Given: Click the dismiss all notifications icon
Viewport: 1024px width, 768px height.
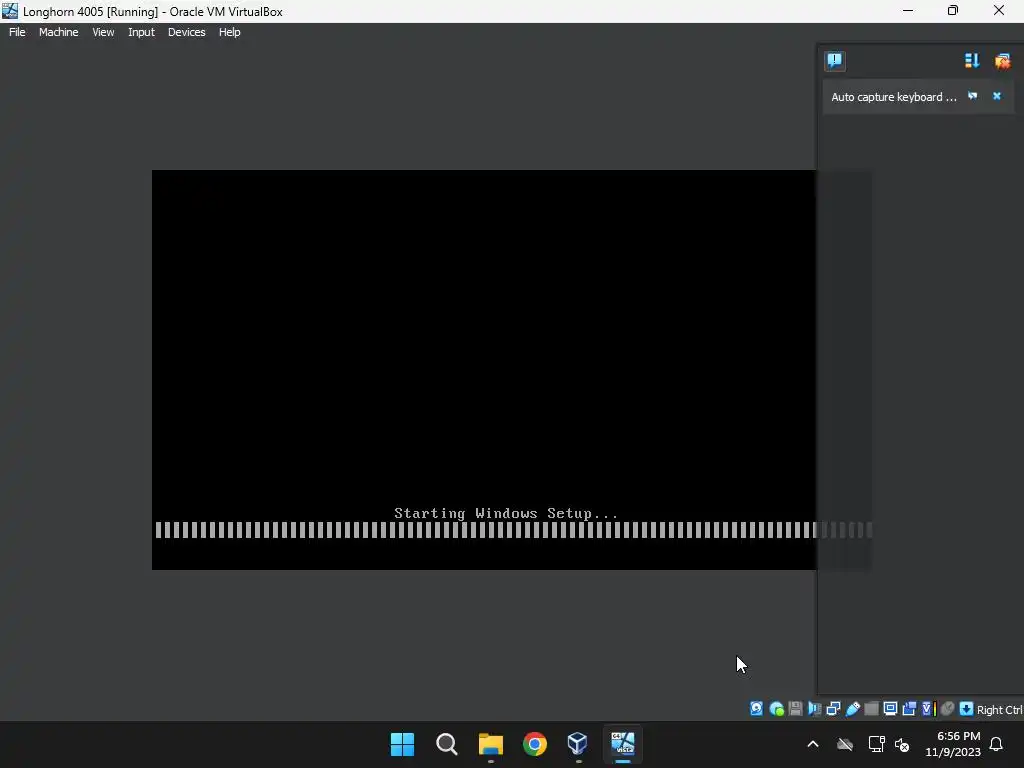Looking at the screenshot, I should point(1002,61).
